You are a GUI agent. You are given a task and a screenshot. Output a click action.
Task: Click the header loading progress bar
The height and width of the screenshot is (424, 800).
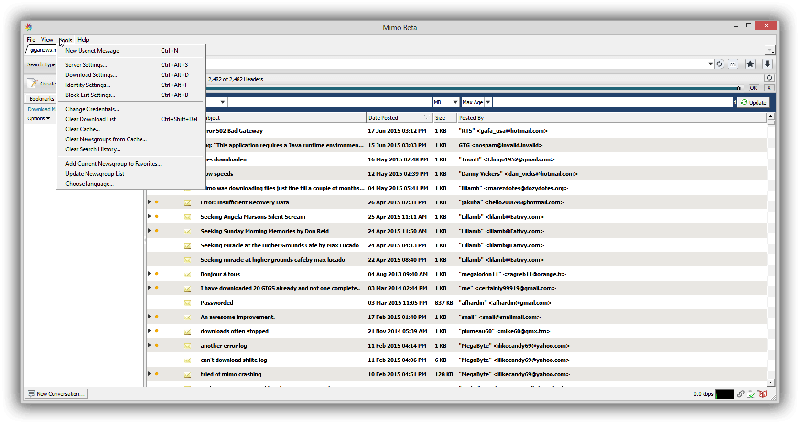point(472,88)
